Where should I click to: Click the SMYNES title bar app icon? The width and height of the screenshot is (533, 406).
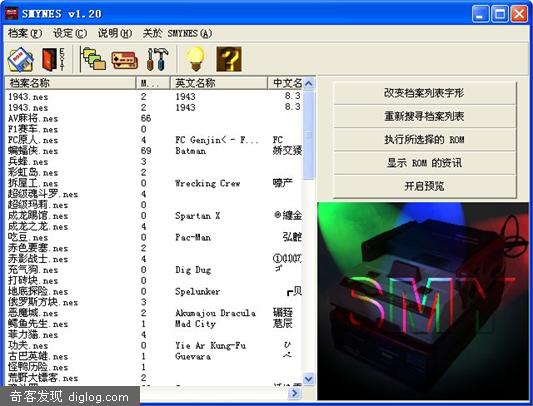[11, 14]
